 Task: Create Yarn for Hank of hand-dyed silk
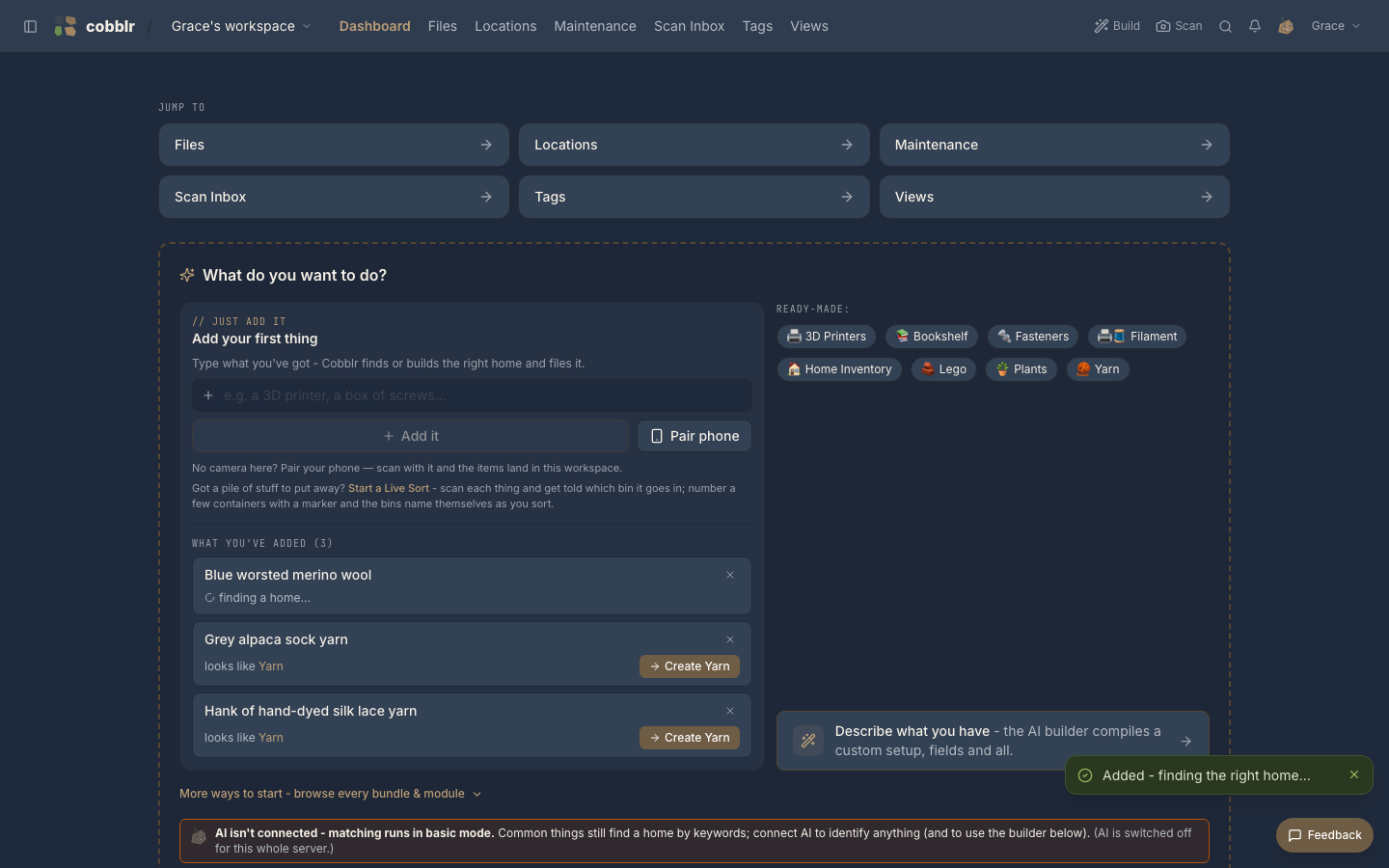pos(690,738)
